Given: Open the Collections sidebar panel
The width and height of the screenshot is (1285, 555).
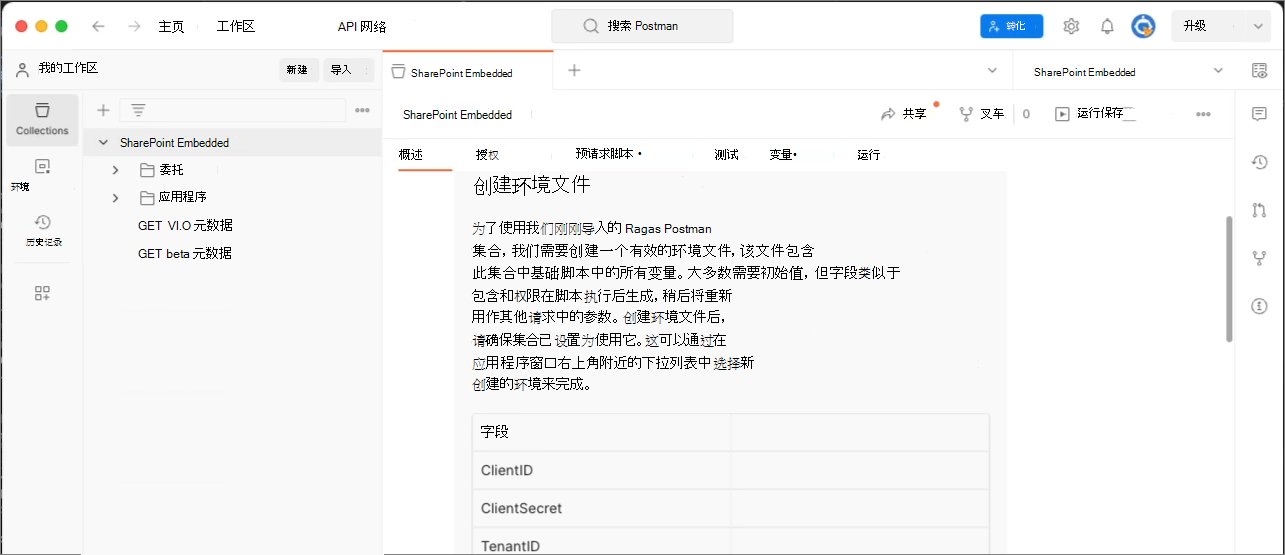Looking at the screenshot, I should tap(42, 119).
